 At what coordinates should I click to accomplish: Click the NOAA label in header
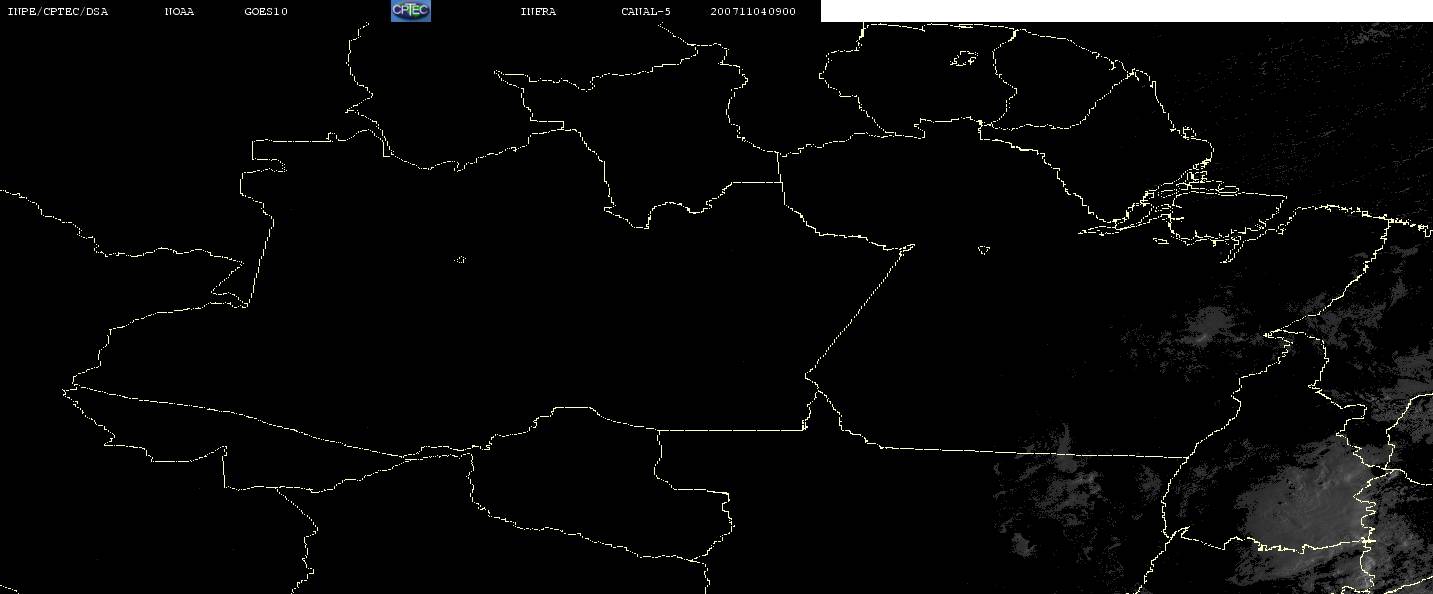click(x=179, y=12)
